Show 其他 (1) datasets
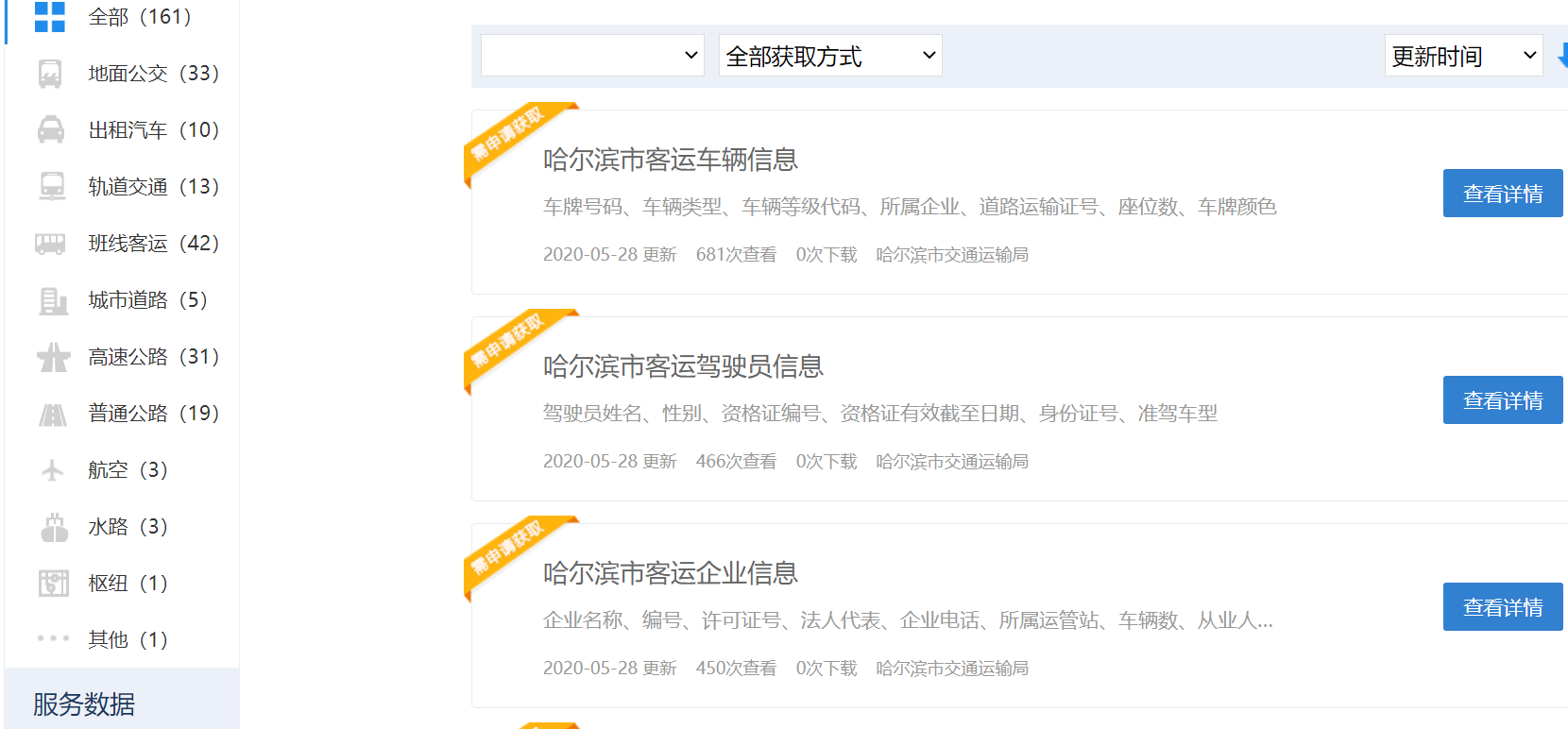 (128, 640)
